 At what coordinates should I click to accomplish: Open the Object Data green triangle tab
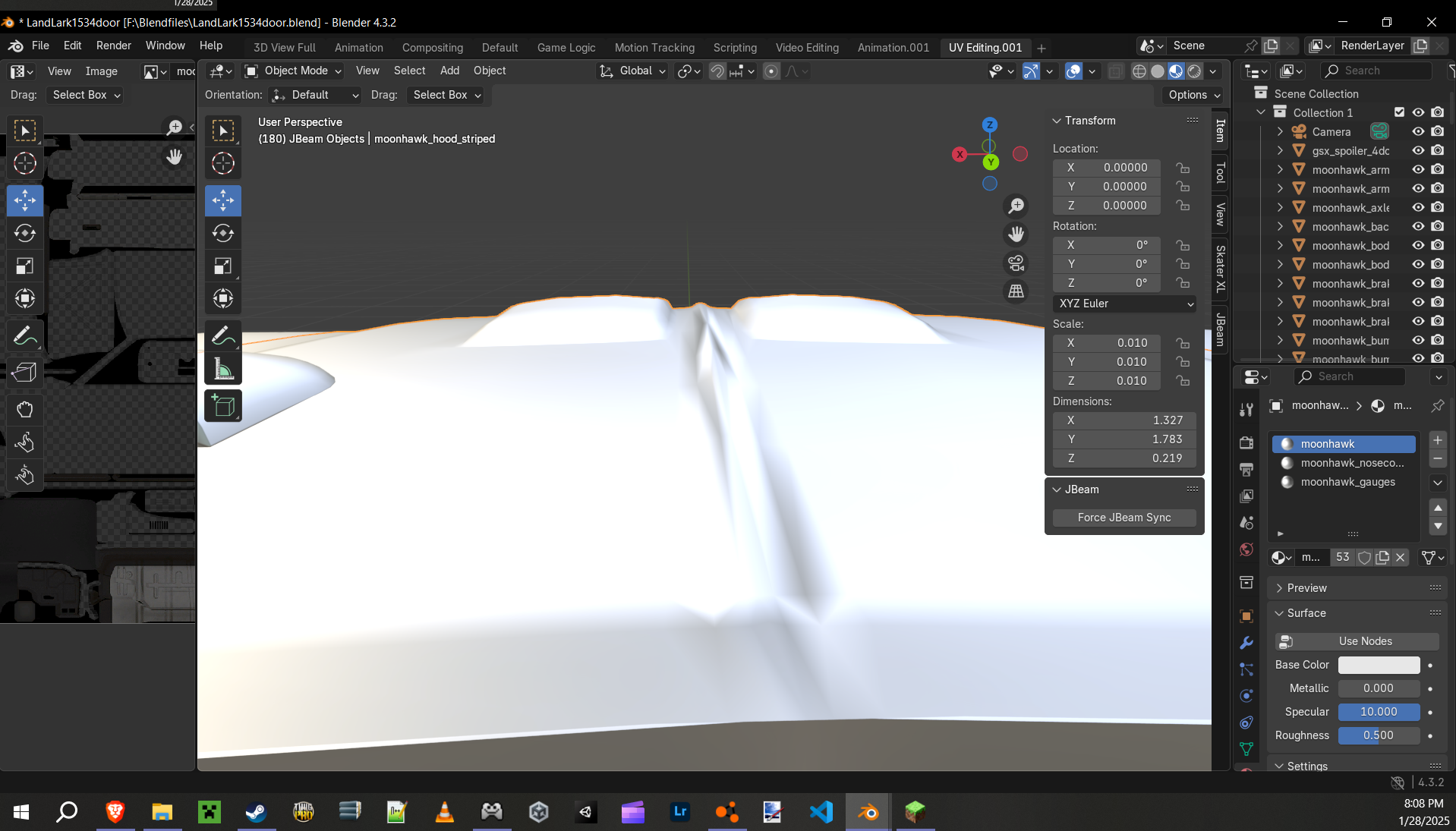coord(1246,749)
